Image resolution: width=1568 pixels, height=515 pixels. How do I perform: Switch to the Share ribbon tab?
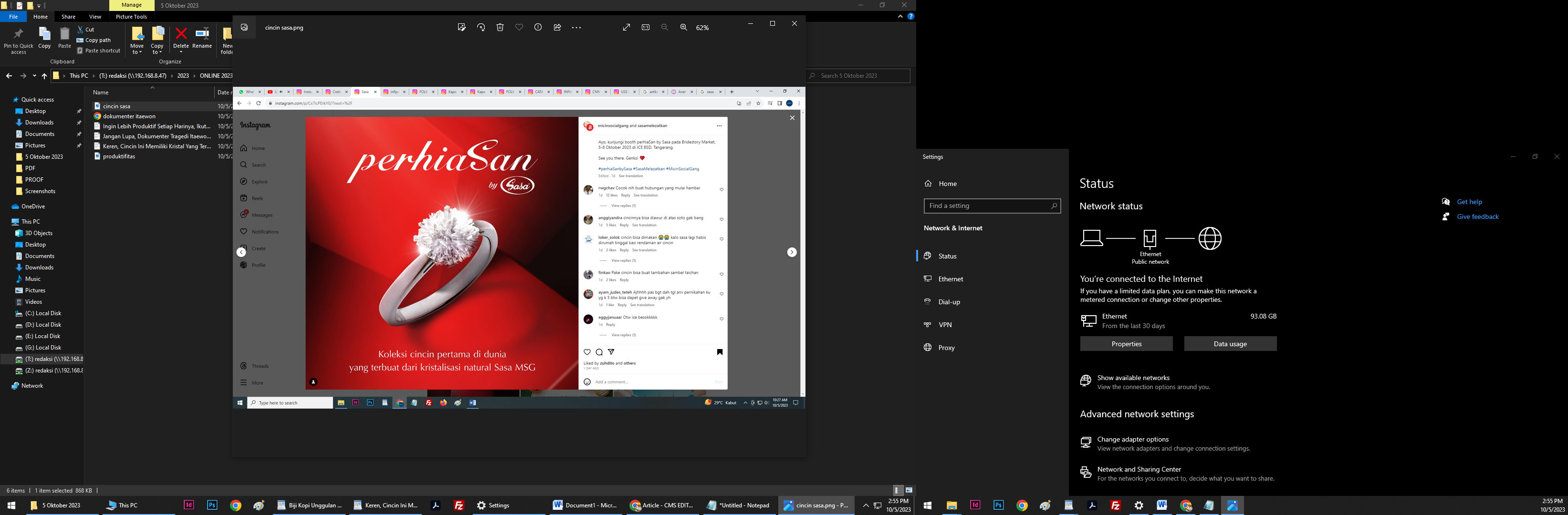68,16
